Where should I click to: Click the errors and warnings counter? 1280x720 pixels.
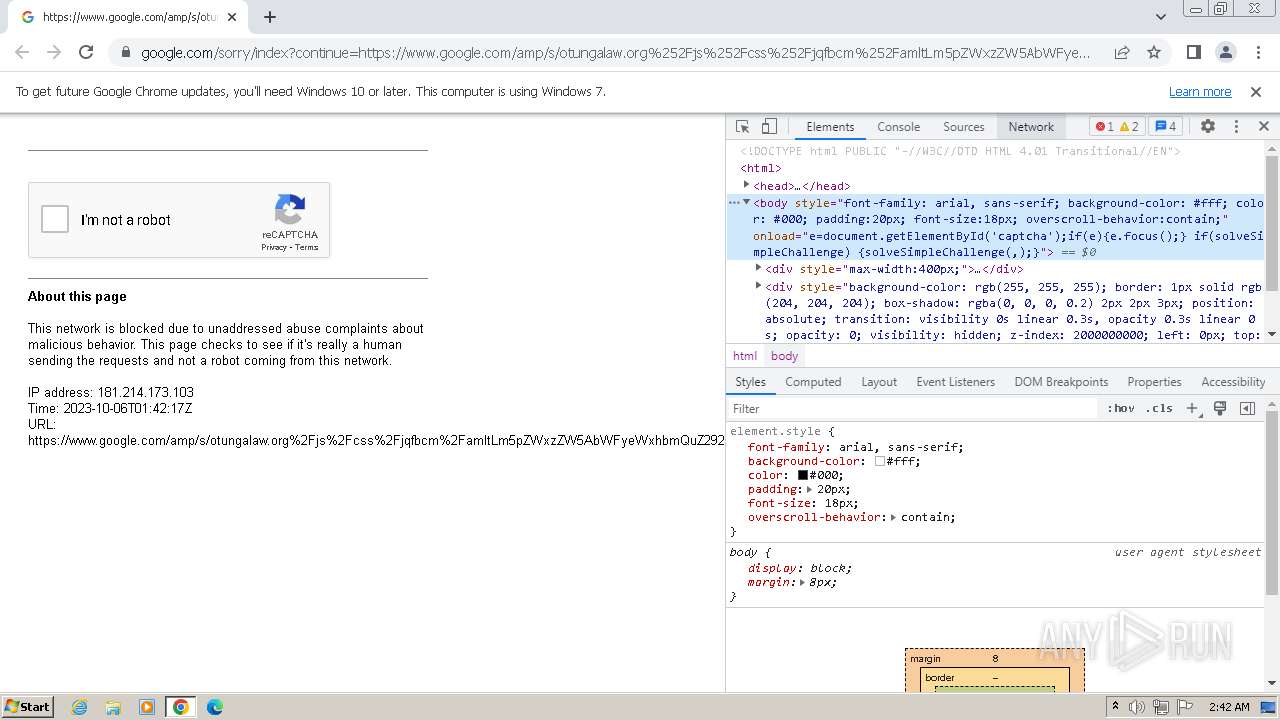pos(1117,127)
